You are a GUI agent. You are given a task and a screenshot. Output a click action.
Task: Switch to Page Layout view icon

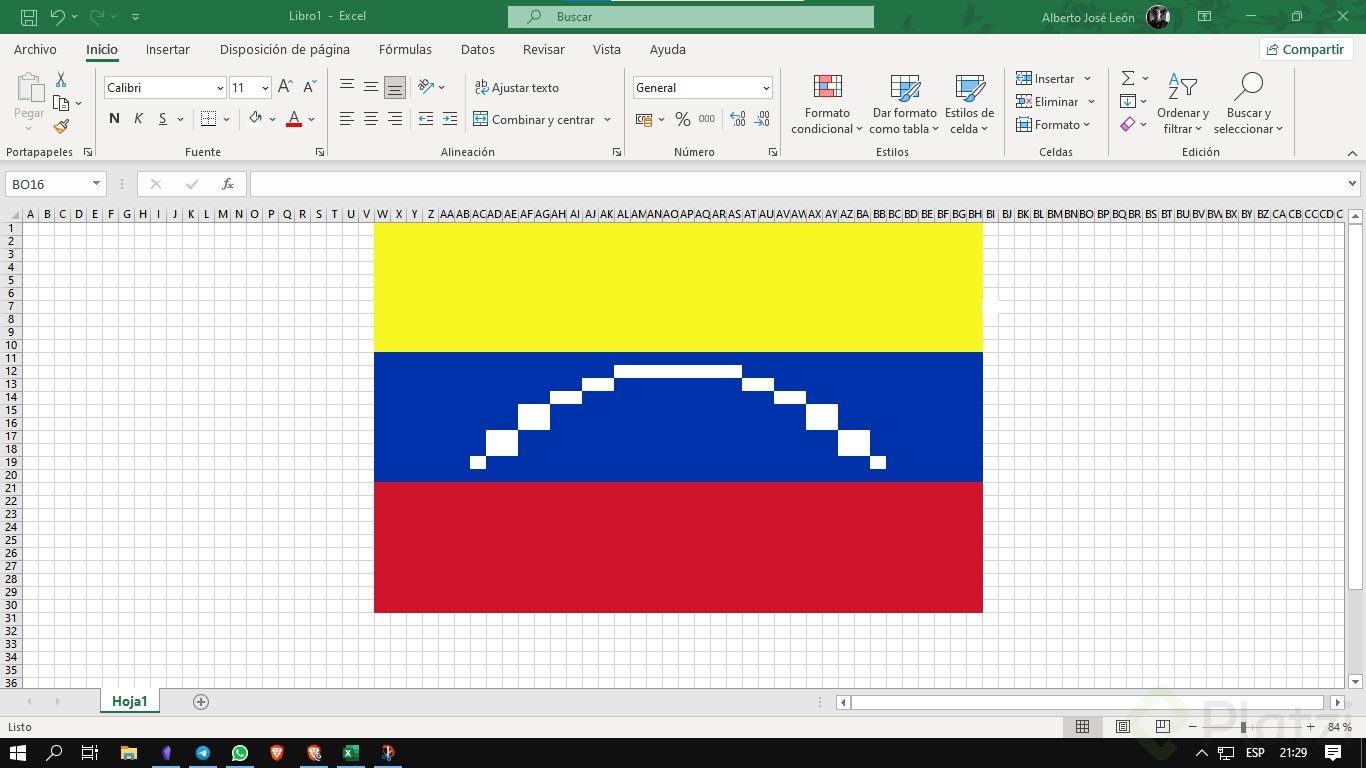point(1122,727)
